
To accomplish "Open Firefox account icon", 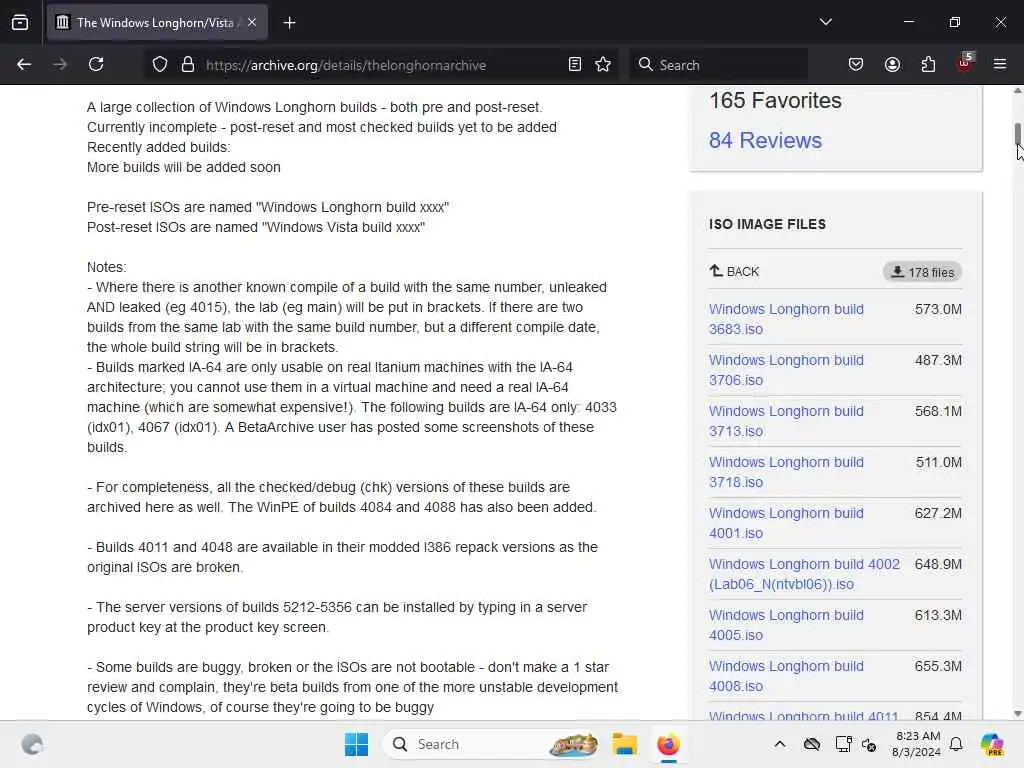I will 892,65.
